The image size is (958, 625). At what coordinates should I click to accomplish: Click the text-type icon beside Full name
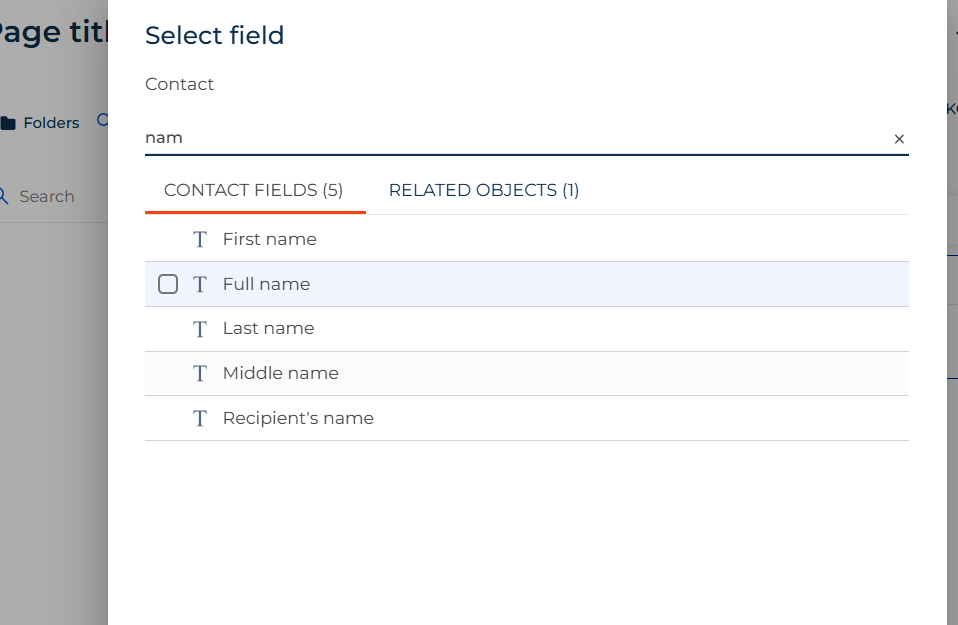(200, 284)
